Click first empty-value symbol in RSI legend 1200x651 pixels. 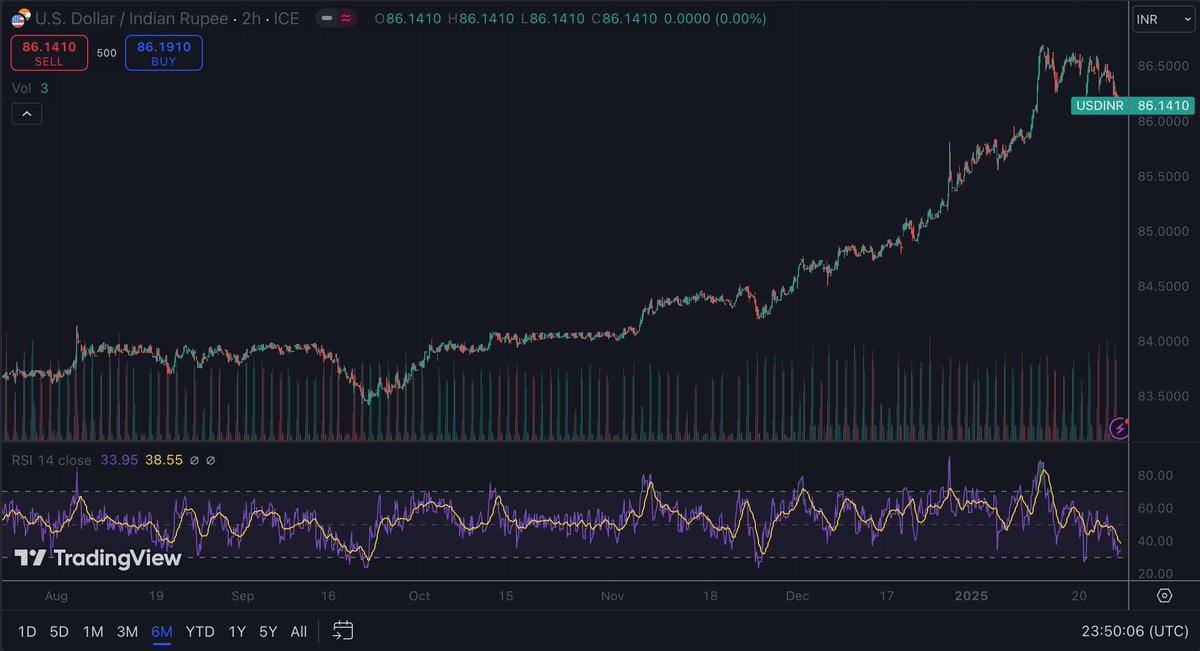click(196, 460)
